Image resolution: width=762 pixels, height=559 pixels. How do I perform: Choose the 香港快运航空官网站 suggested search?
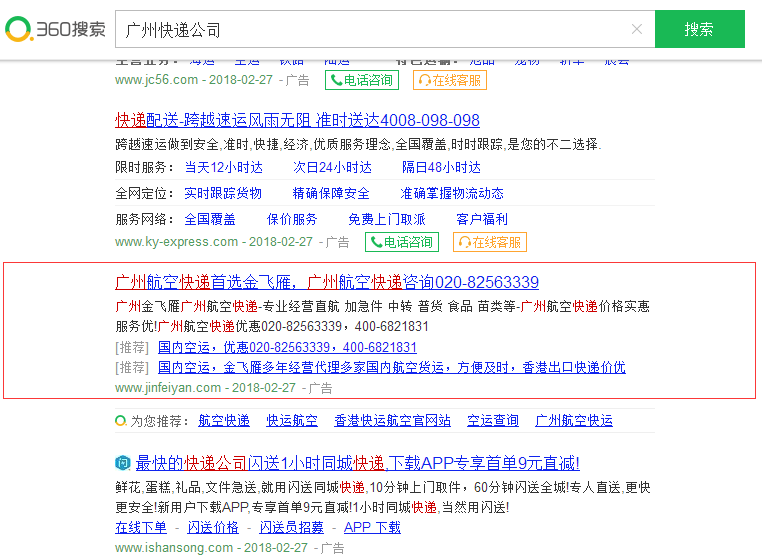point(392,421)
